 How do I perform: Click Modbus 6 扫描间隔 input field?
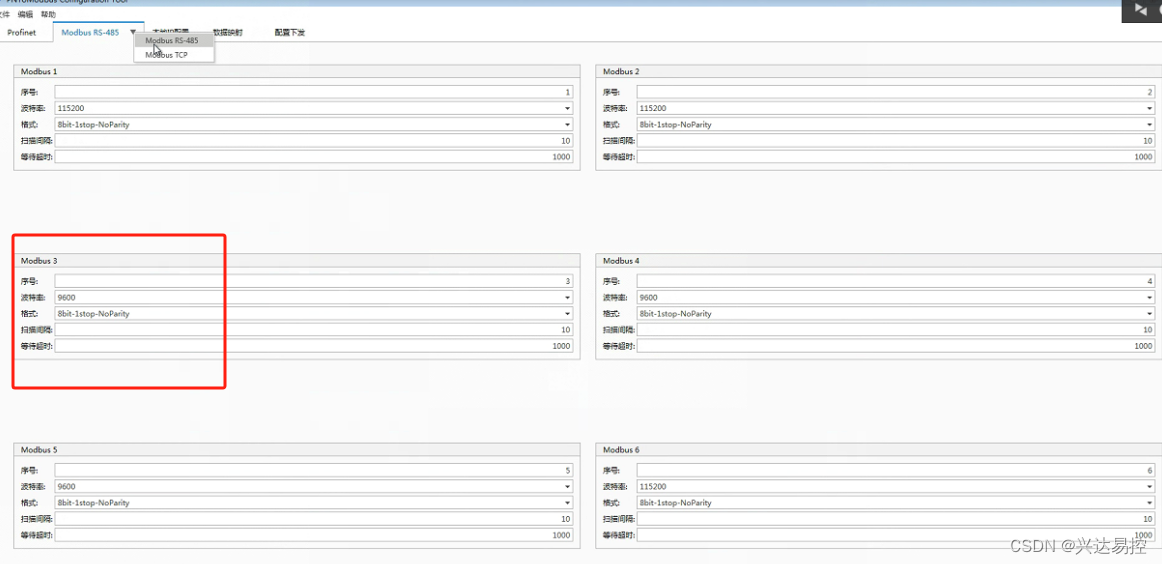895,519
